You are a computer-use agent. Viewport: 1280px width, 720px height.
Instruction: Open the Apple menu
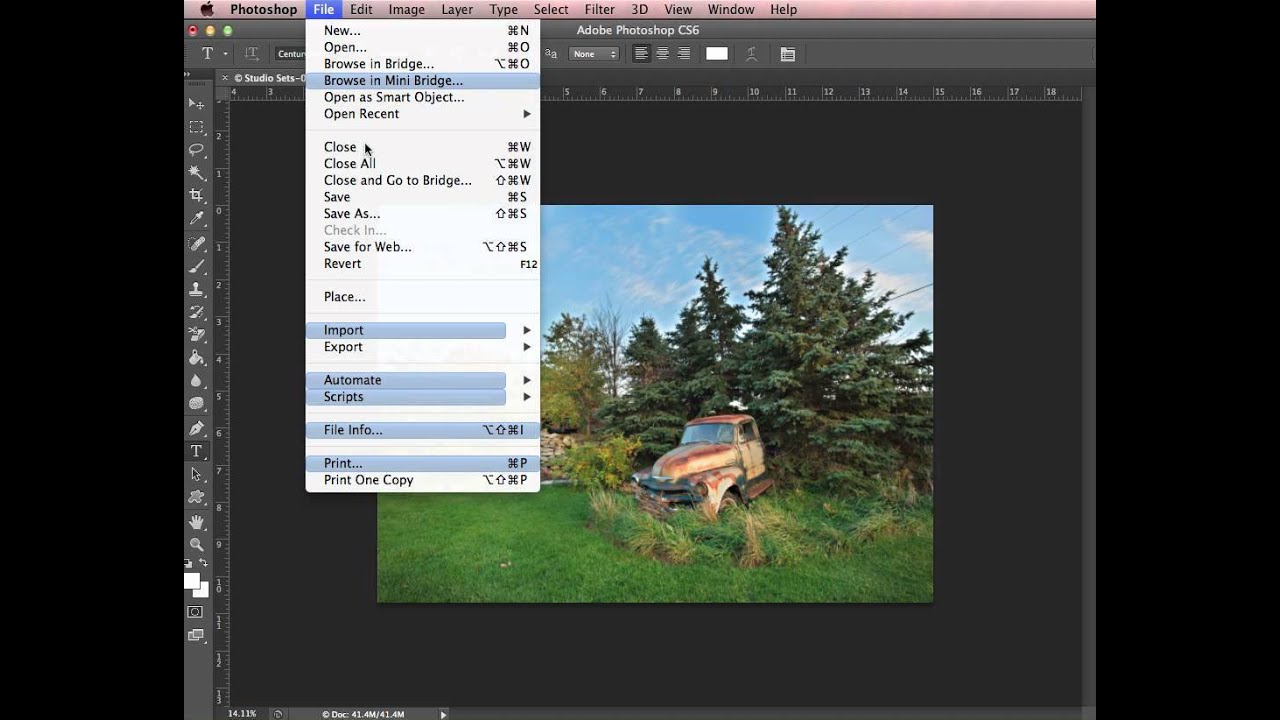coord(207,9)
